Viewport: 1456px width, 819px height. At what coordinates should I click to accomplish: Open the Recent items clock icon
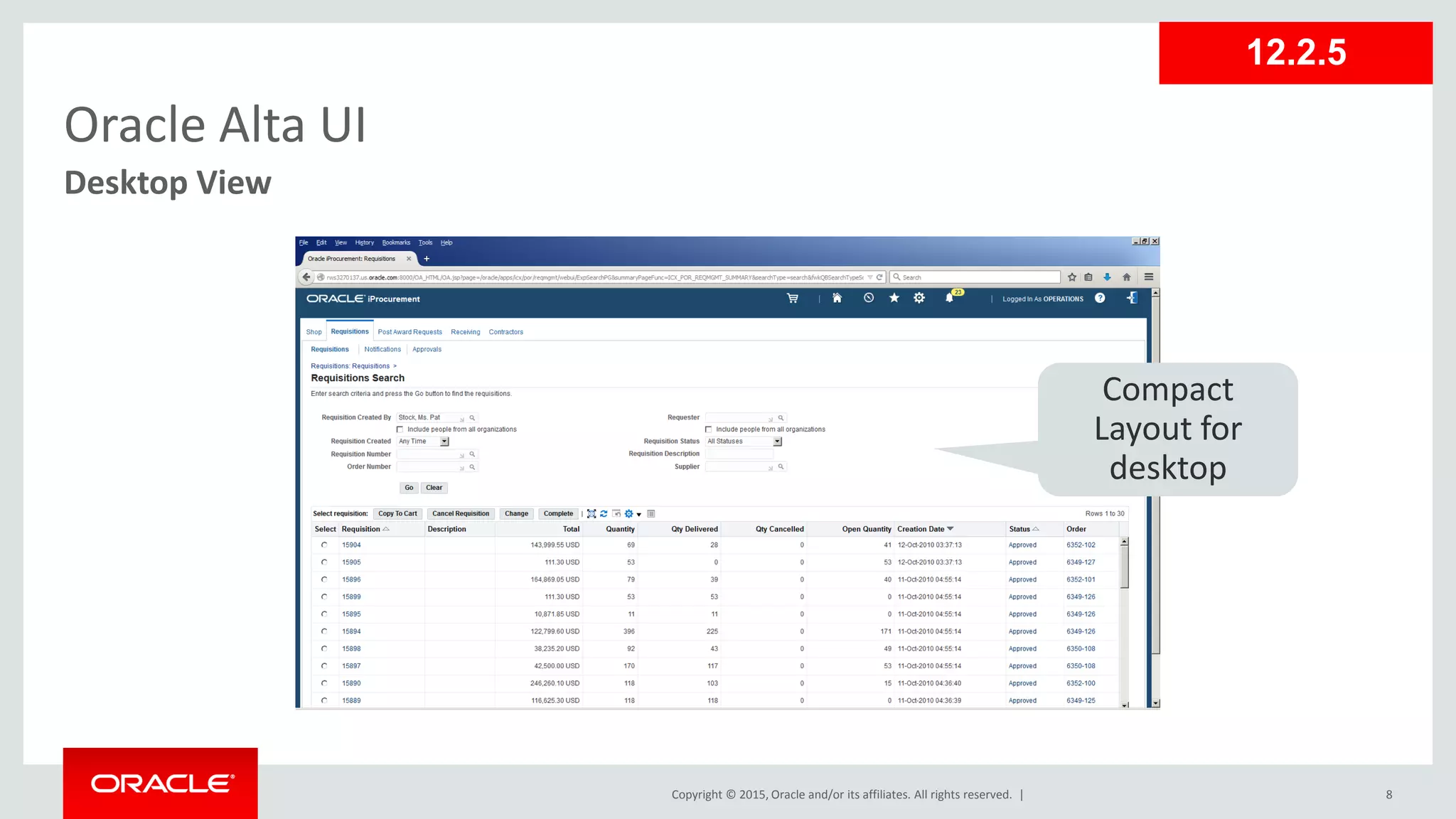pyautogui.click(x=868, y=298)
